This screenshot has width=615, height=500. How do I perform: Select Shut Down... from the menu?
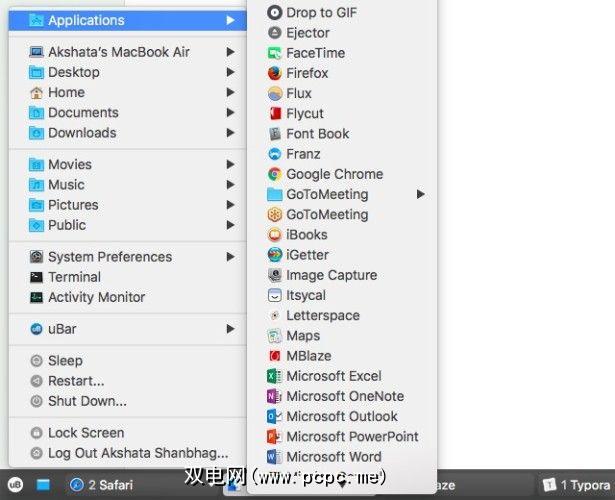[127, 401]
